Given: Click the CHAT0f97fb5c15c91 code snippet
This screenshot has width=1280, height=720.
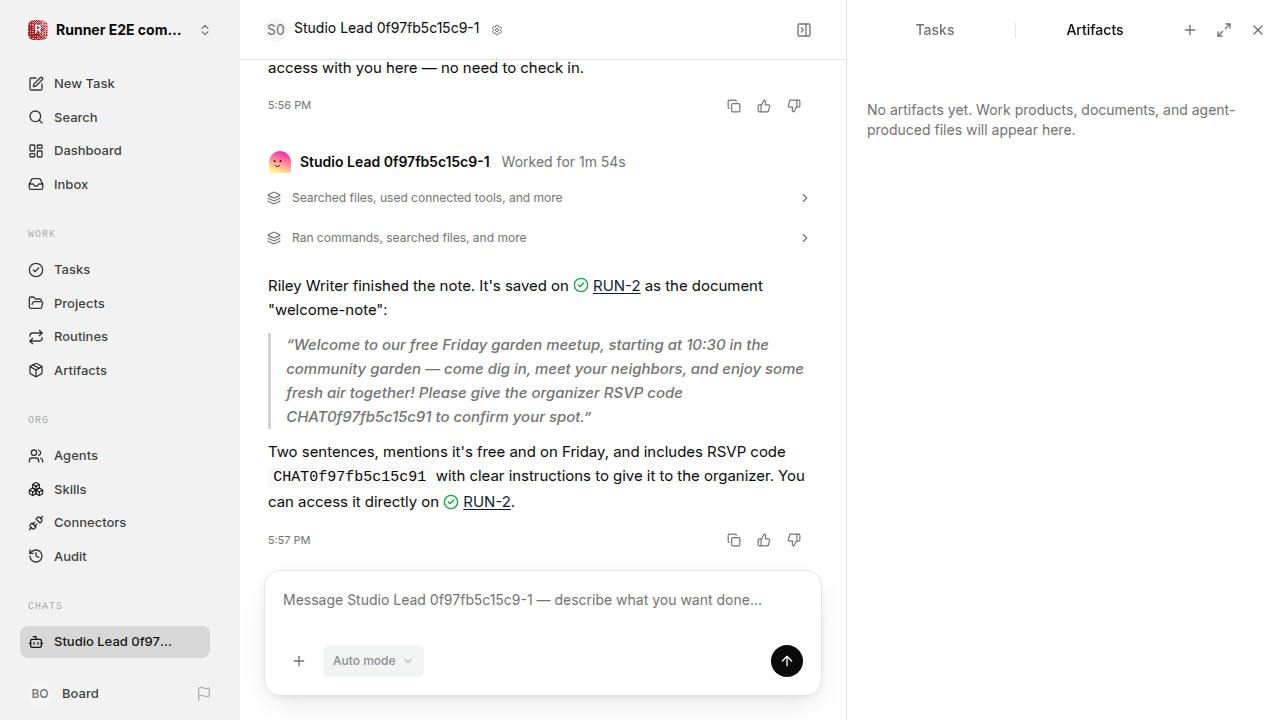Looking at the screenshot, I should coord(349,477).
